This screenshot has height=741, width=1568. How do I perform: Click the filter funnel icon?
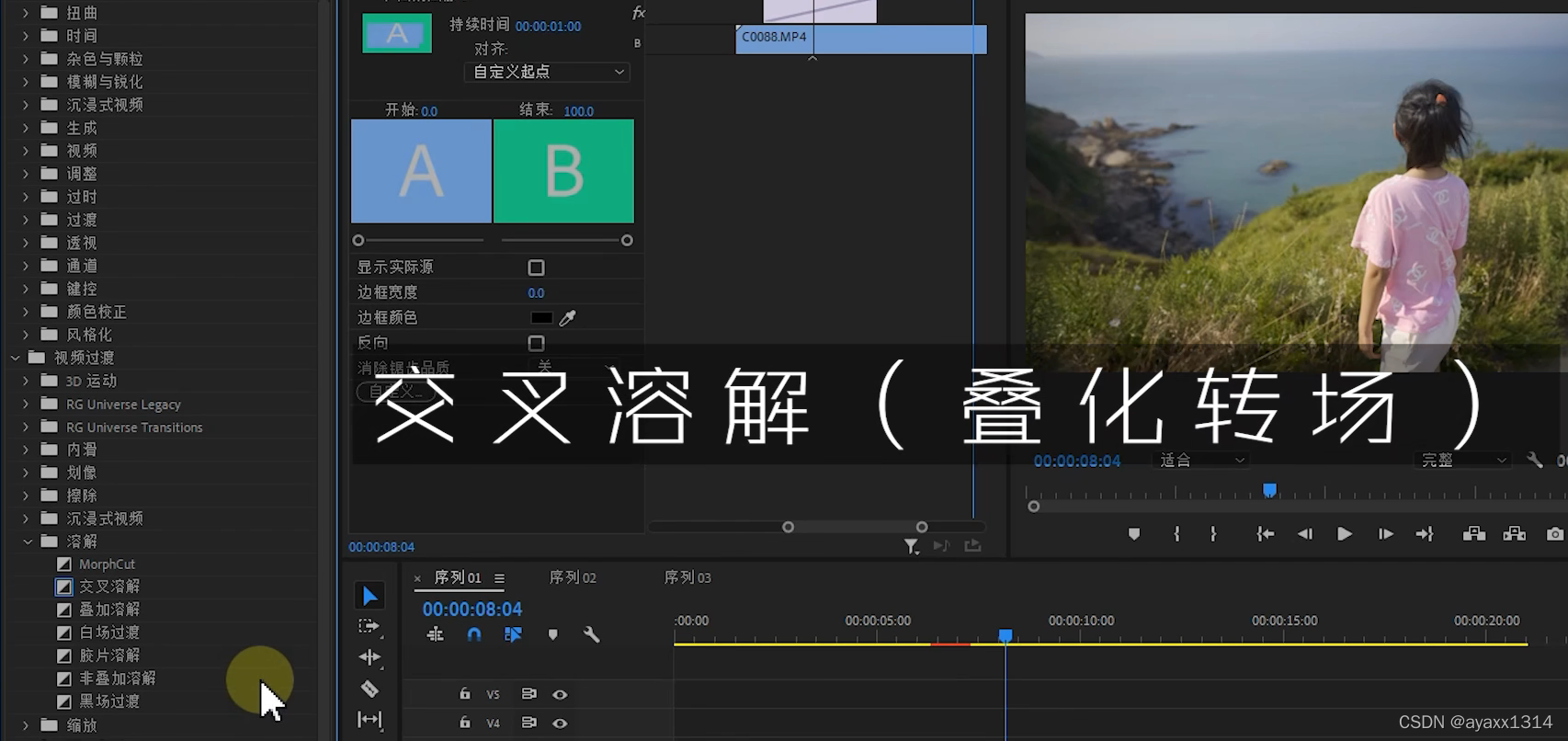pos(911,547)
